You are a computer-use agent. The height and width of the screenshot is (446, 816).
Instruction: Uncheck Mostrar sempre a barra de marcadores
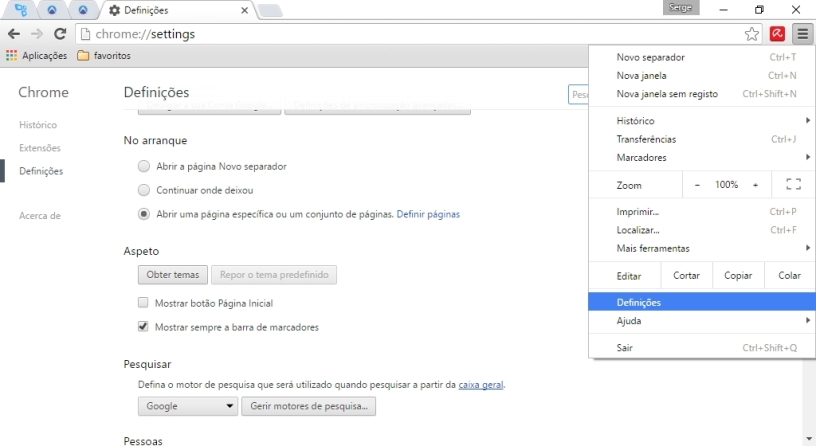pyautogui.click(x=143, y=327)
